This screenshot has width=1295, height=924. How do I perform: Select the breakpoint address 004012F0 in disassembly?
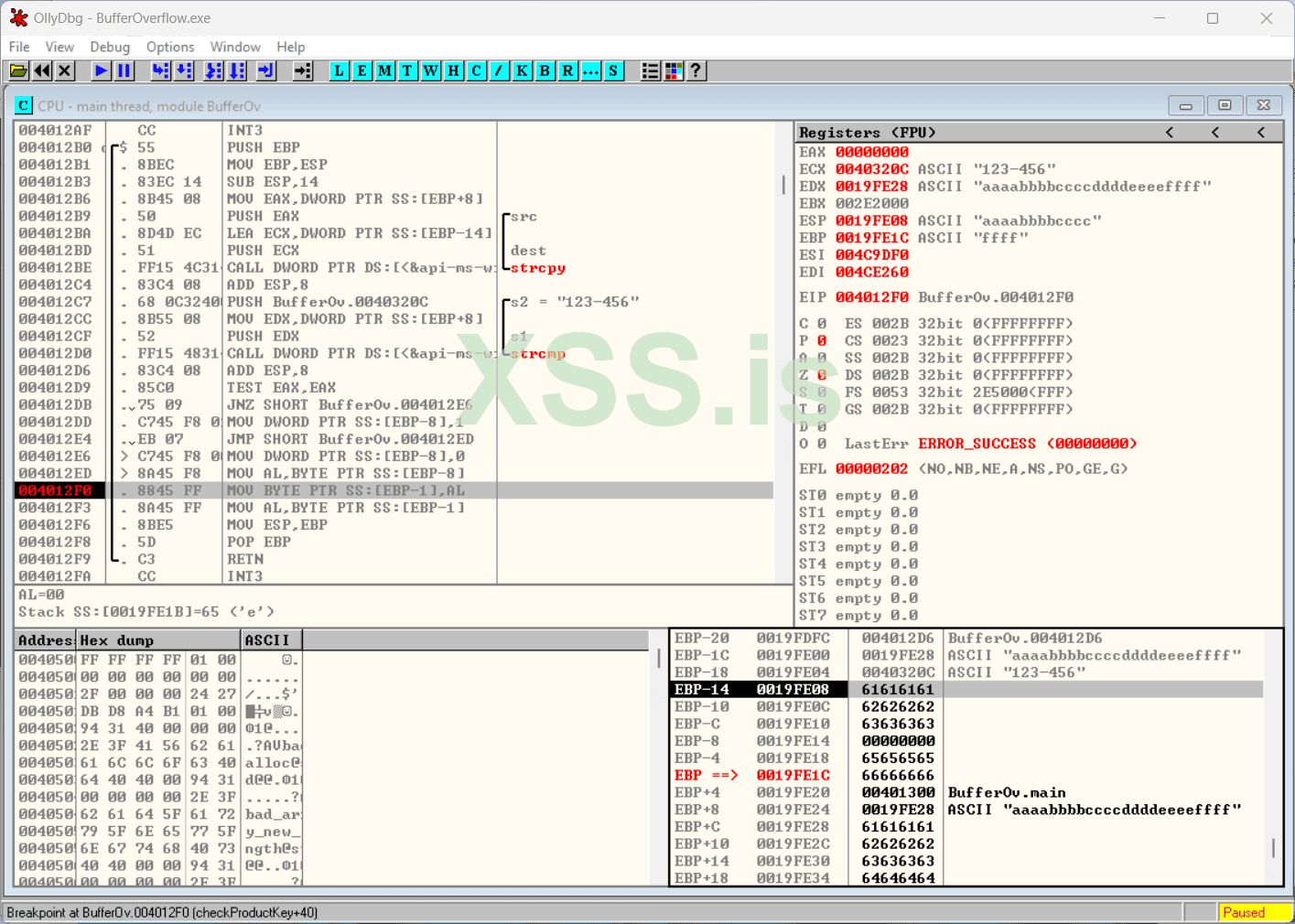click(x=55, y=490)
